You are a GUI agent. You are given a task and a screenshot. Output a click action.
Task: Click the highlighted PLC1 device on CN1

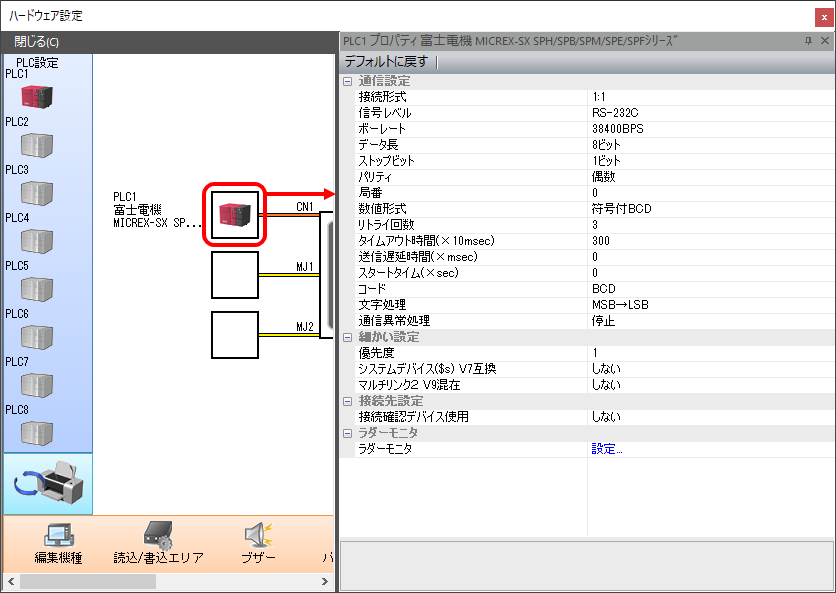pos(235,214)
